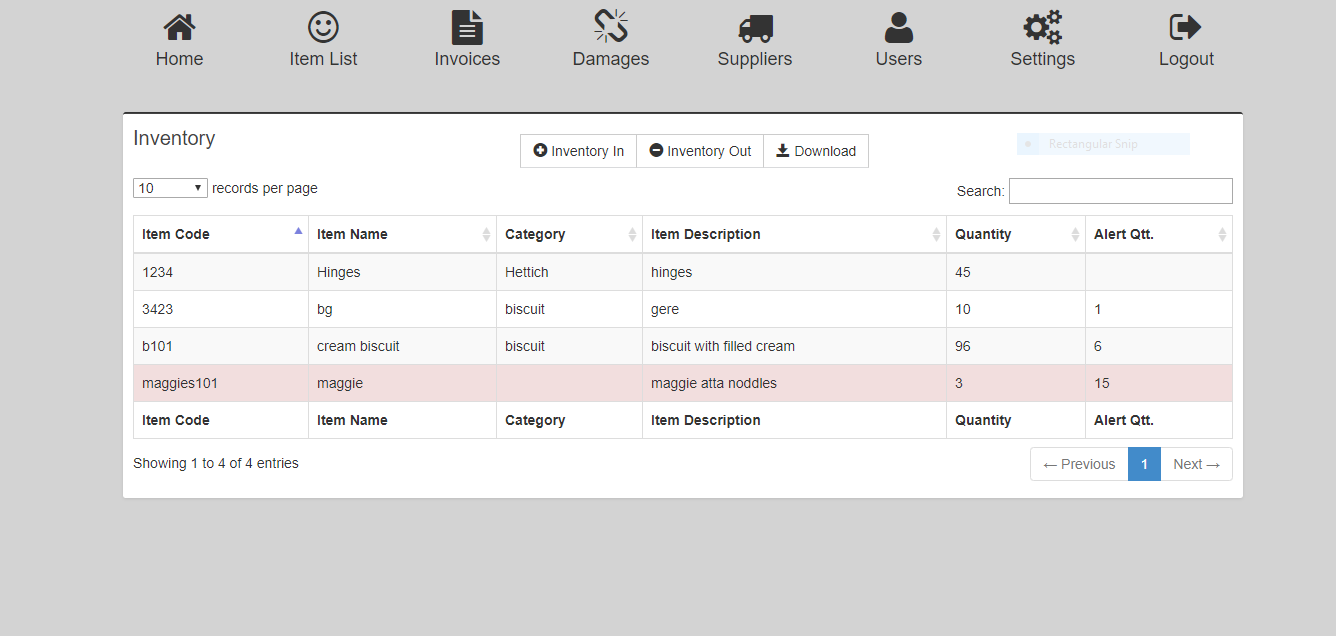The height and width of the screenshot is (636, 1336).
Task: Click the Logout arrow icon
Action: click(x=1186, y=28)
